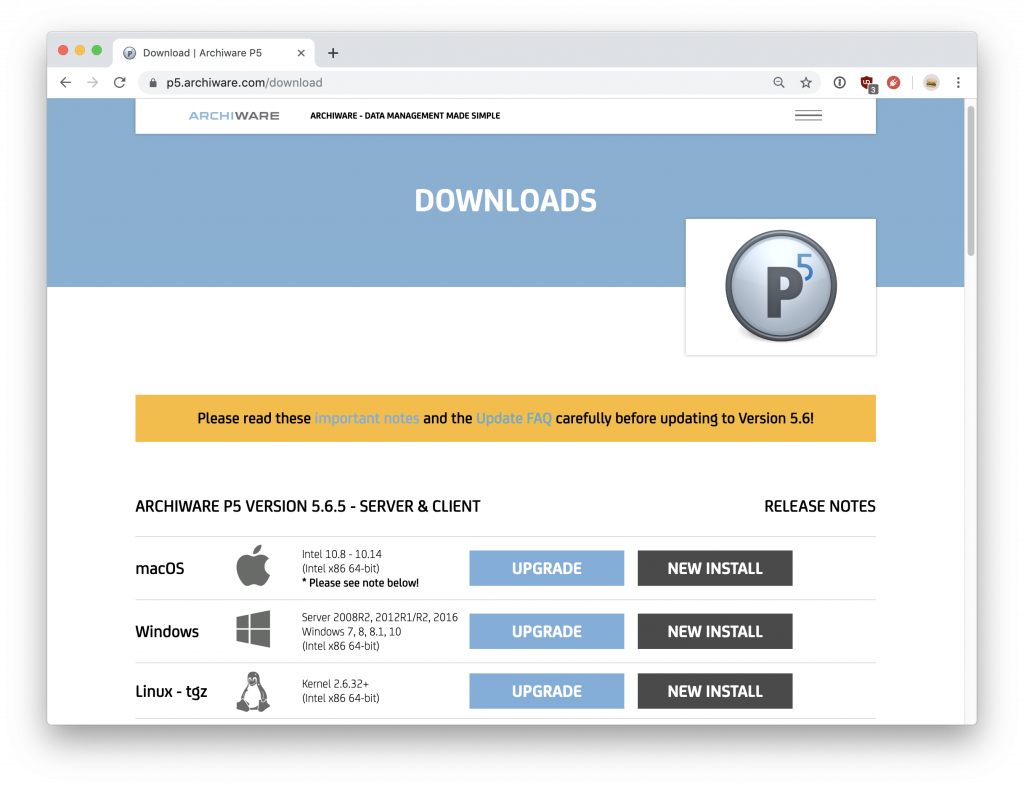
Task: Click the Linux penguin icon
Action: (253, 692)
